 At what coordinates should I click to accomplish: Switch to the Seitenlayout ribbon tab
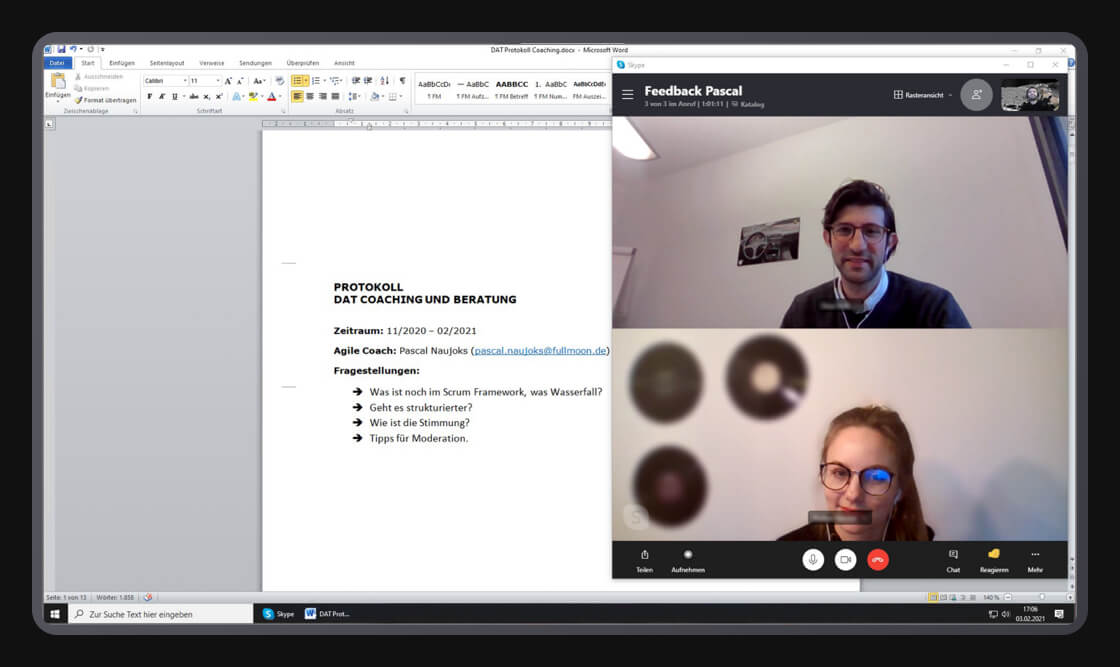(167, 63)
